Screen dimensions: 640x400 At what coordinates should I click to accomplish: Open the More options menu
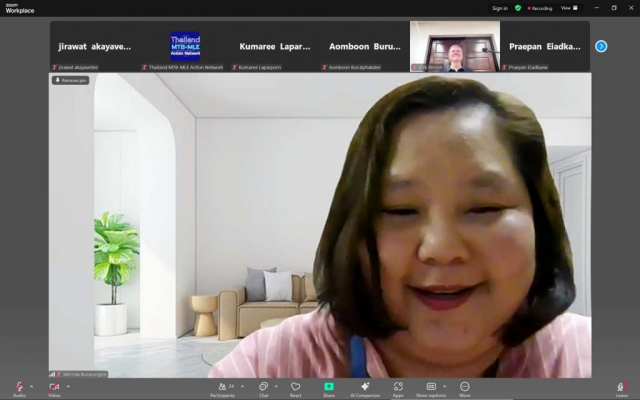[x=465, y=387]
